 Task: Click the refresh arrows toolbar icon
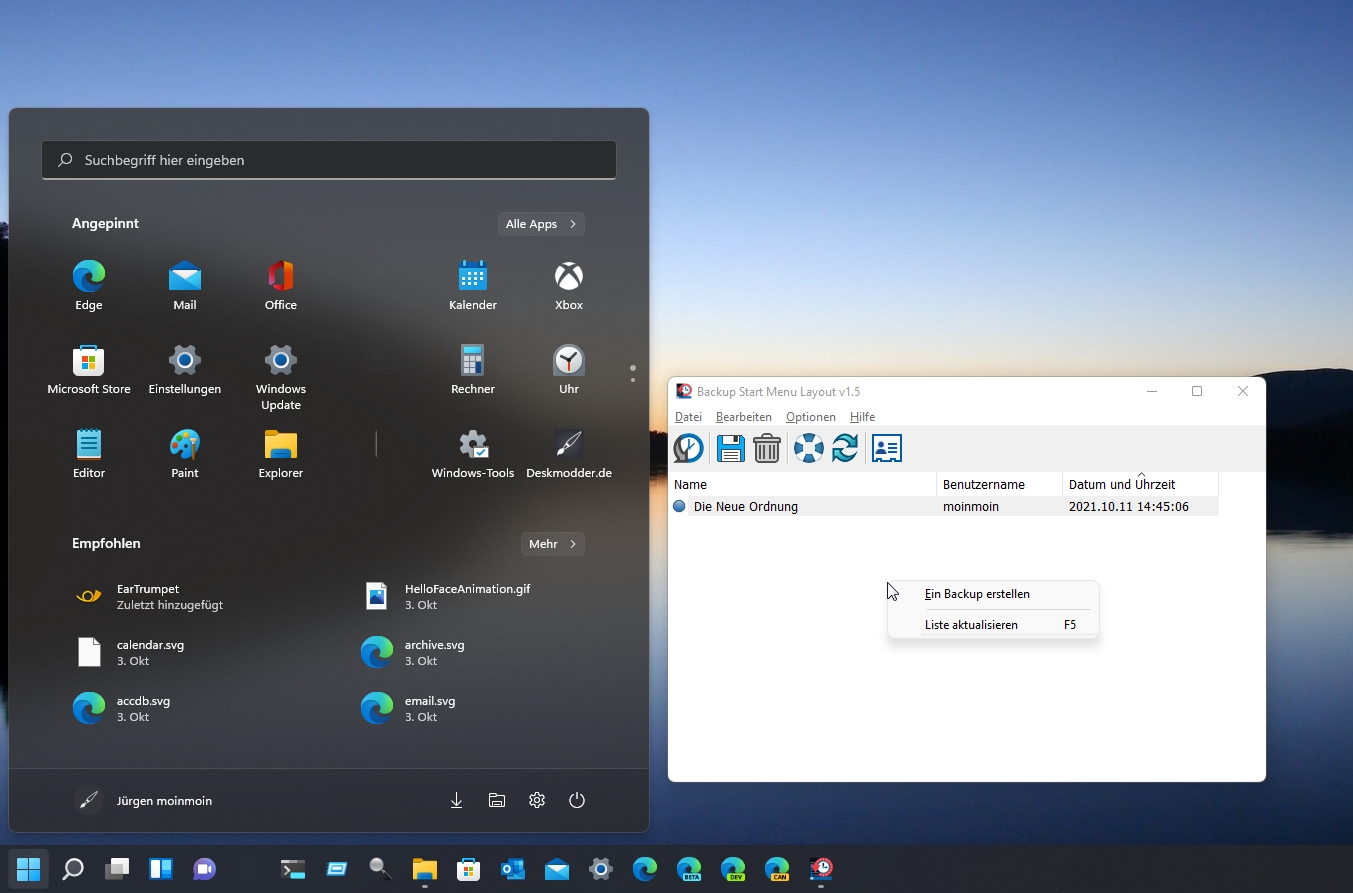click(x=845, y=448)
